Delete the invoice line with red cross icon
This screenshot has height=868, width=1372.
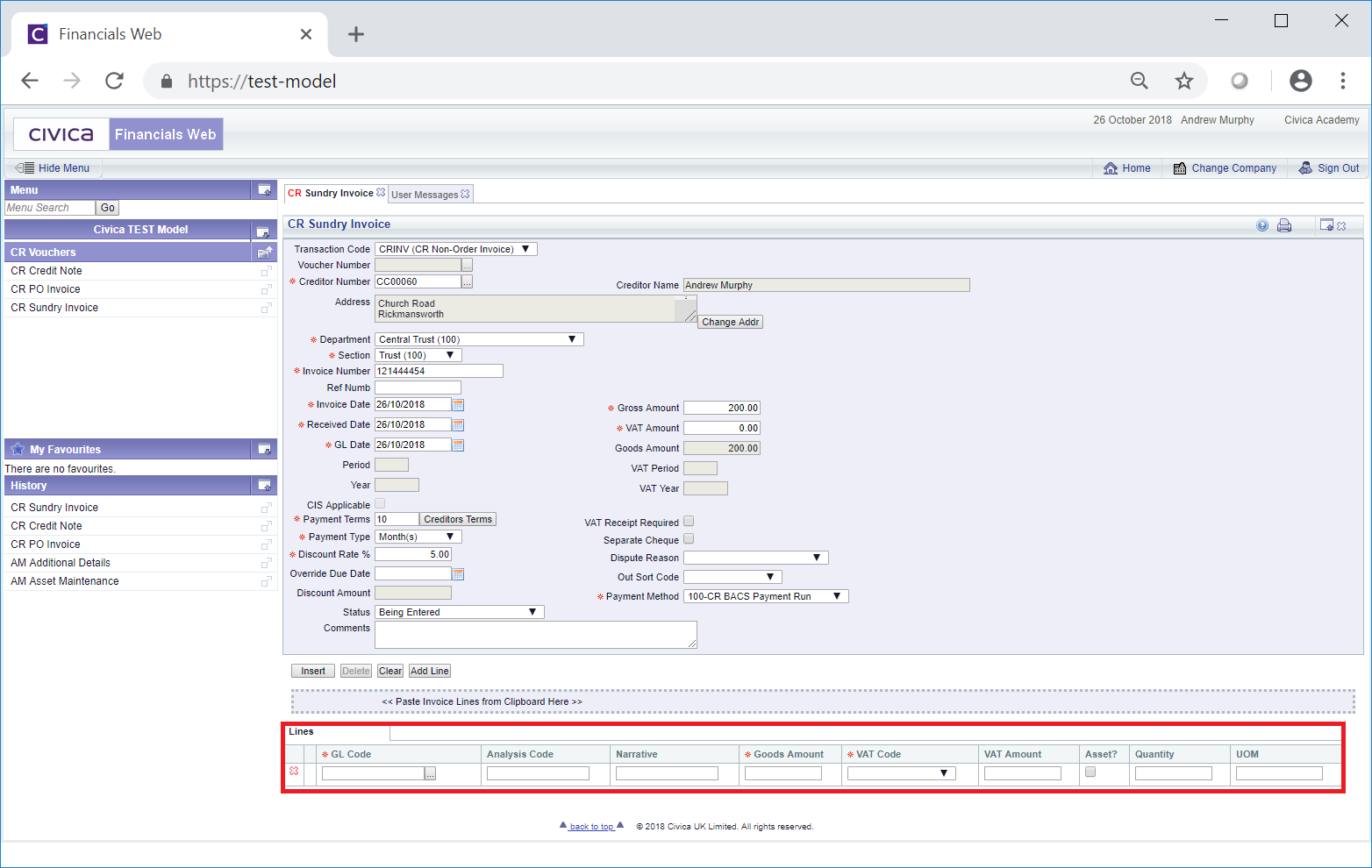point(294,772)
